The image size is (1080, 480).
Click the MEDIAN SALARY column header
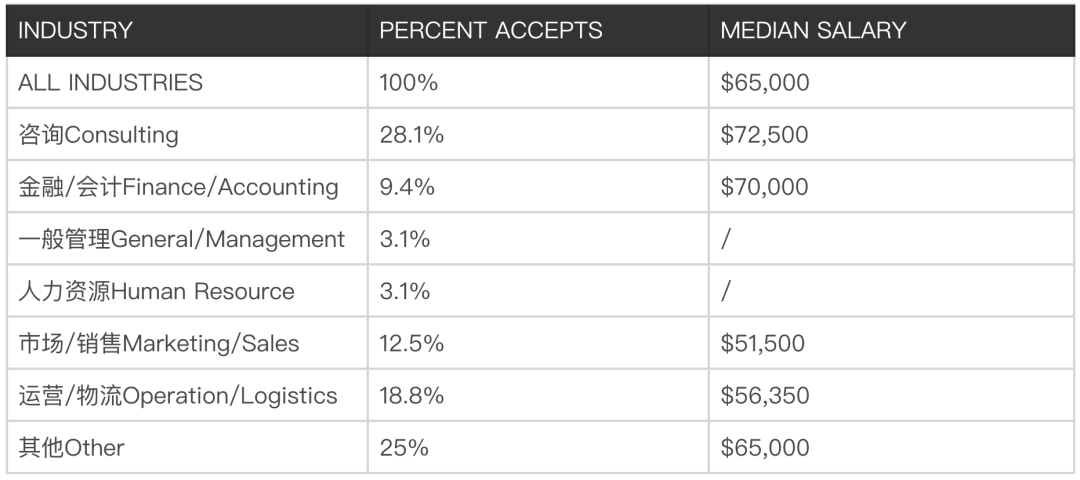pos(812,30)
